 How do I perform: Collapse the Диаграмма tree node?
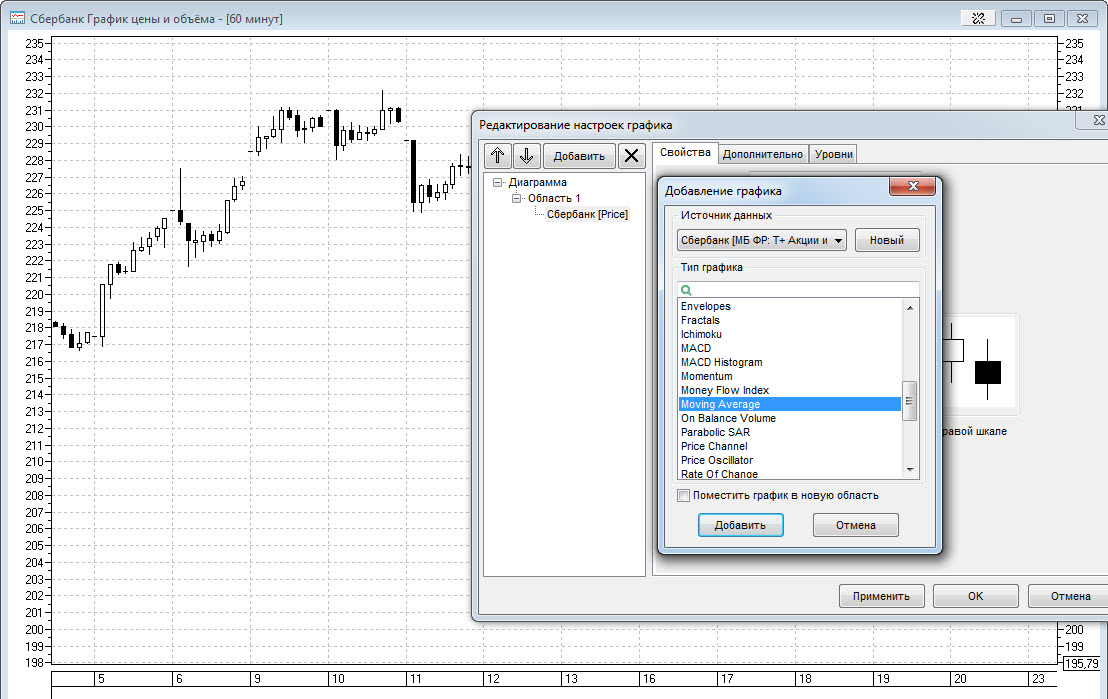pos(497,182)
